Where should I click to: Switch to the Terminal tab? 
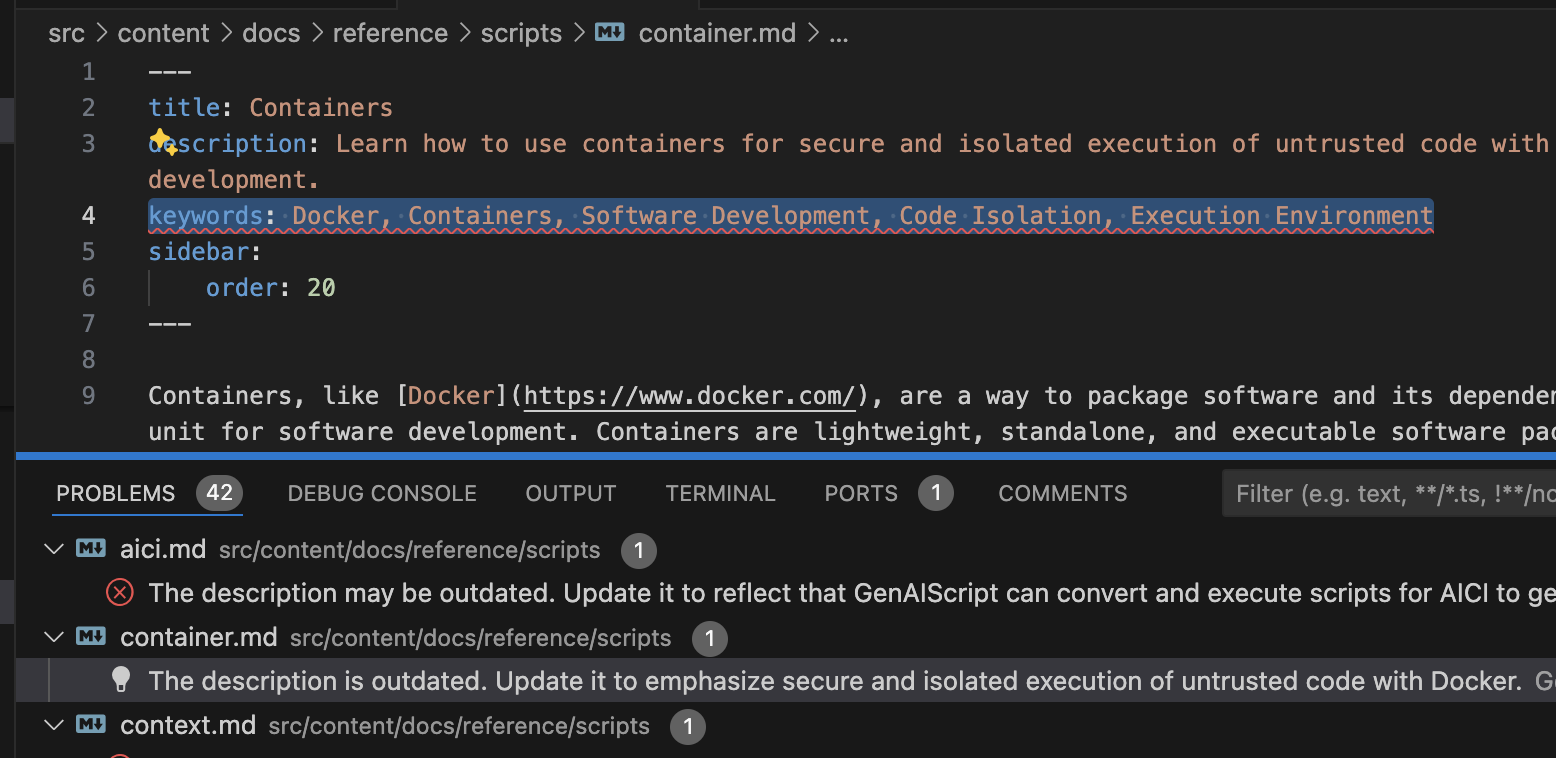[x=720, y=493]
